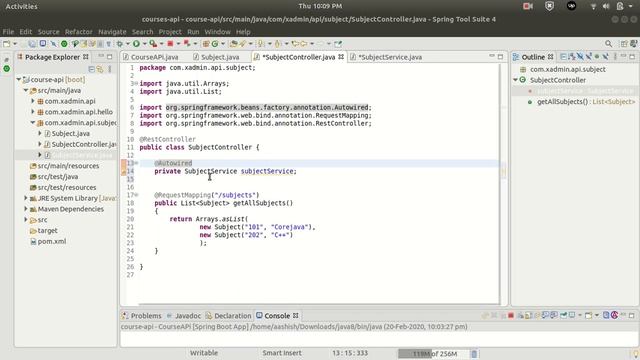The height and width of the screenshot is (360, 640).
Task: Toggle Hide Fields in Outline toolbar
Action: coord(580,57)
